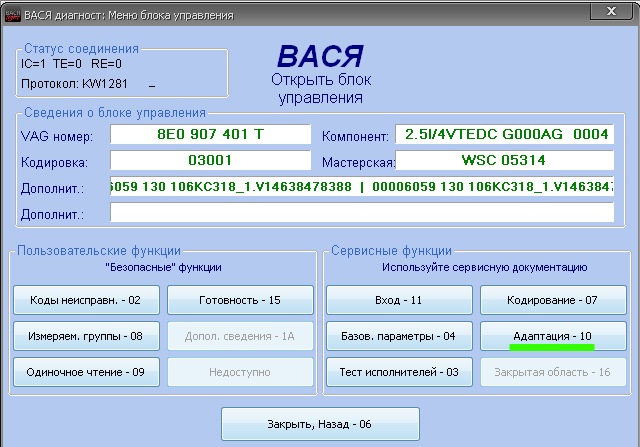Click the IC=1 TE=0 RE=0 status line
640x447 pixels.
coord(71,64)
